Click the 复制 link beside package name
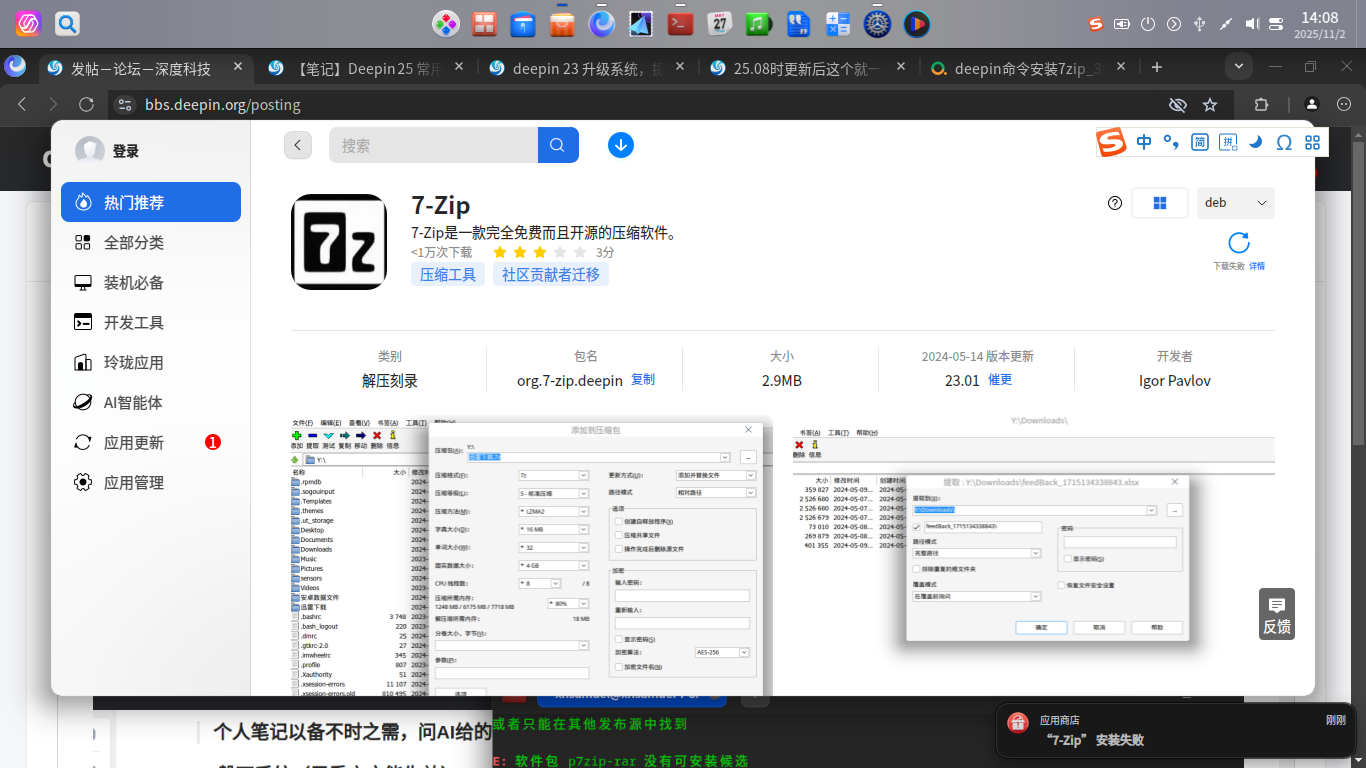 pos(643,380)
